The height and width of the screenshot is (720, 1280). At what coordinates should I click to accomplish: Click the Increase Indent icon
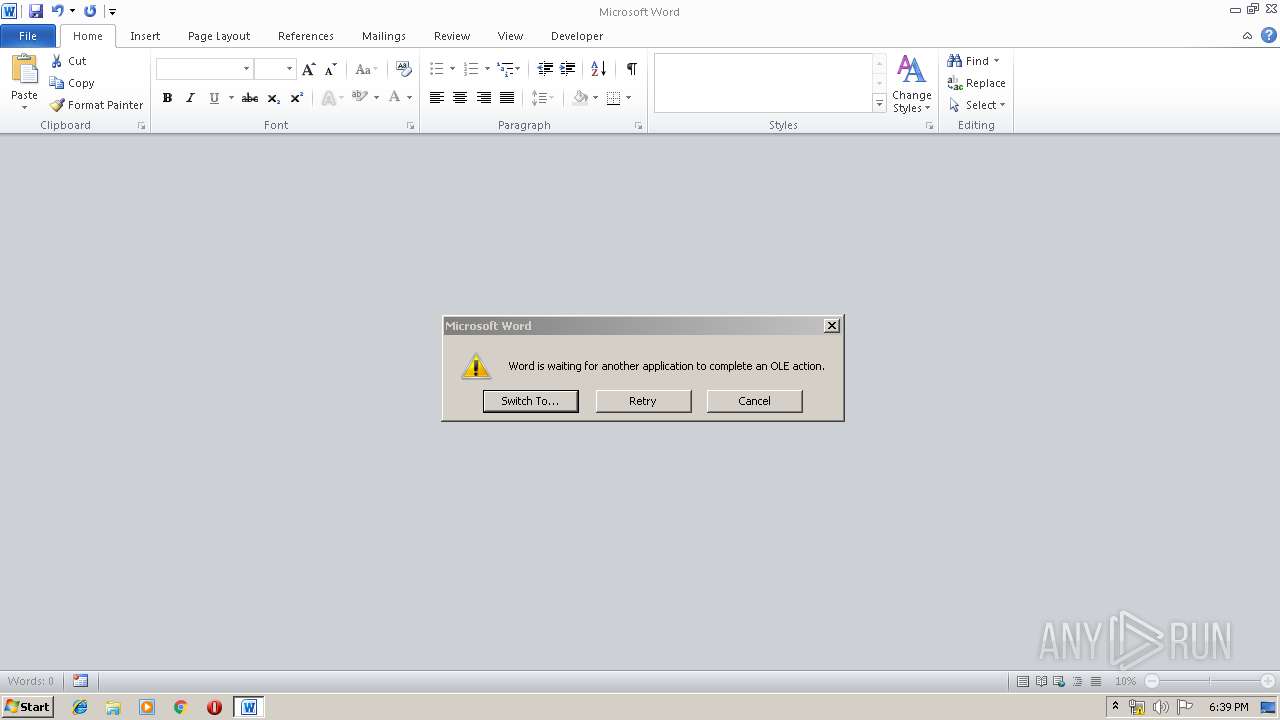pyautogui.click(x=568, y=69)
